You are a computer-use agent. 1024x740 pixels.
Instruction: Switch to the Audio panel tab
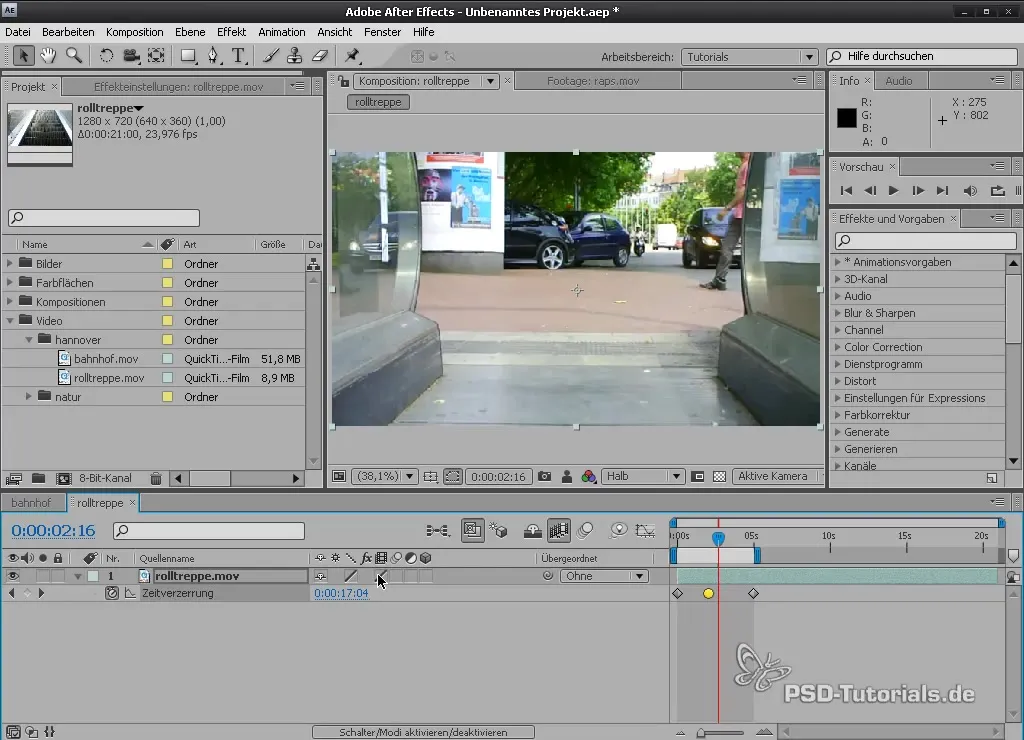pyautogui.click(x=899, y=81)
